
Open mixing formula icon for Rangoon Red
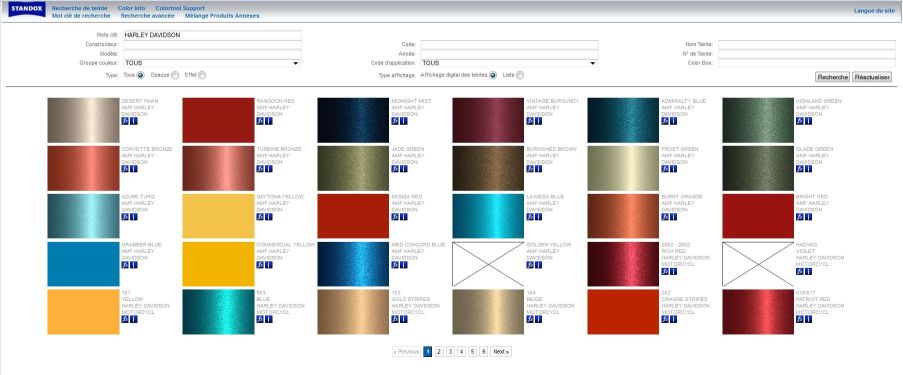click(260, 121)
